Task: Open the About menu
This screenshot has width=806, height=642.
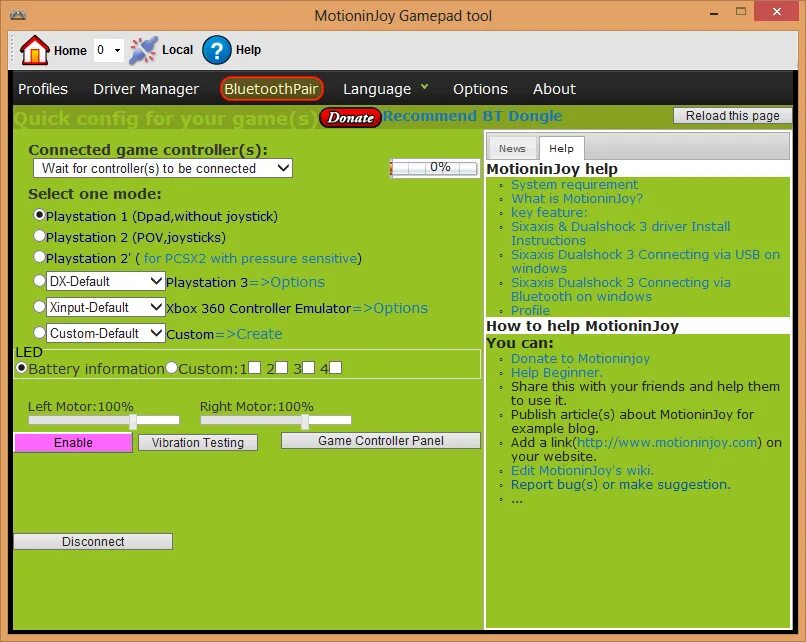Action: click(x=554, y=89)
